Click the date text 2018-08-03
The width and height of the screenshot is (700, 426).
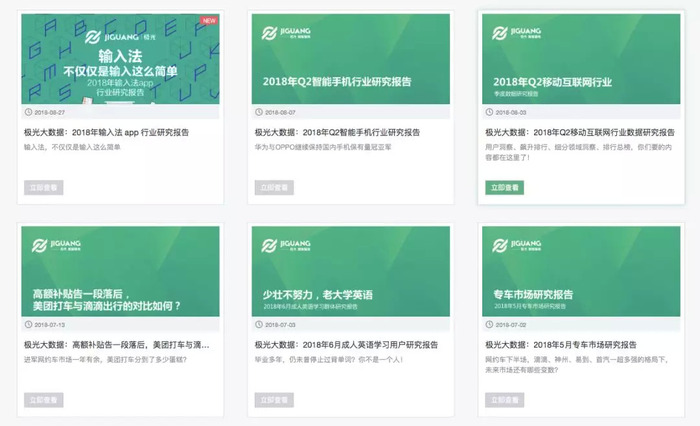(x=511, y=113)
